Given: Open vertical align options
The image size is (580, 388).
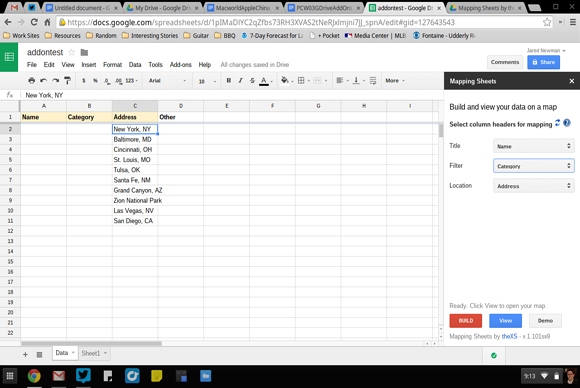Looking at the screenshot, I should coord(358,80).
